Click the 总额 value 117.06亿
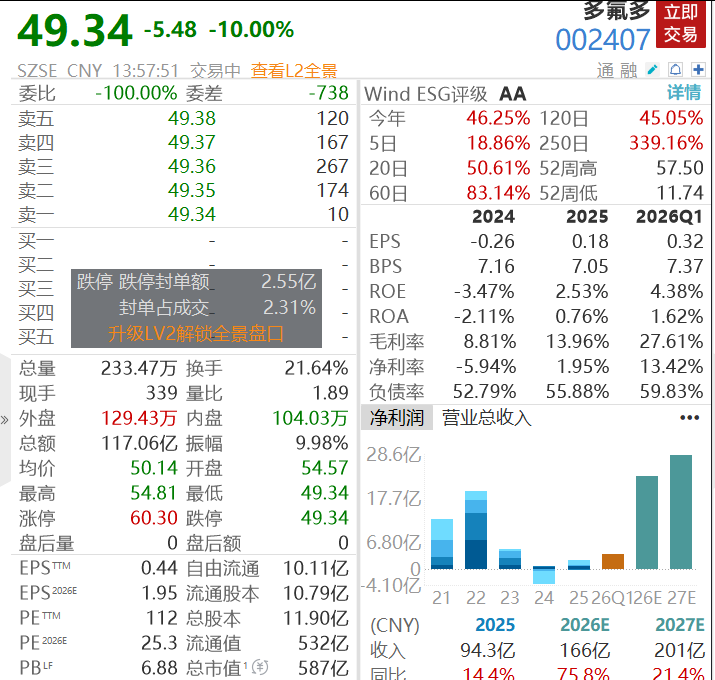 139,443
